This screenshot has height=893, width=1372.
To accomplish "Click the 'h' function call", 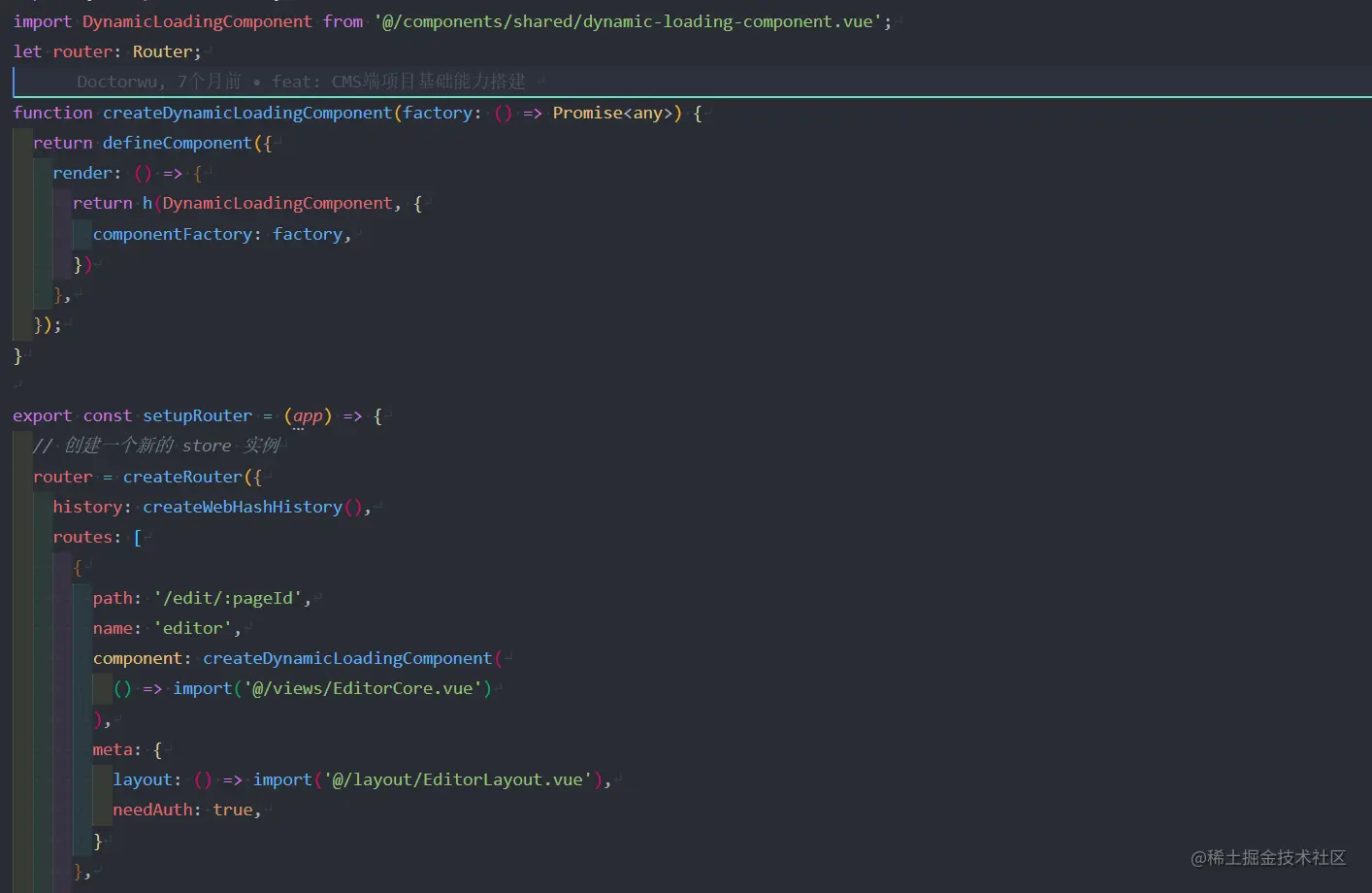I will (x=147, y=203).
